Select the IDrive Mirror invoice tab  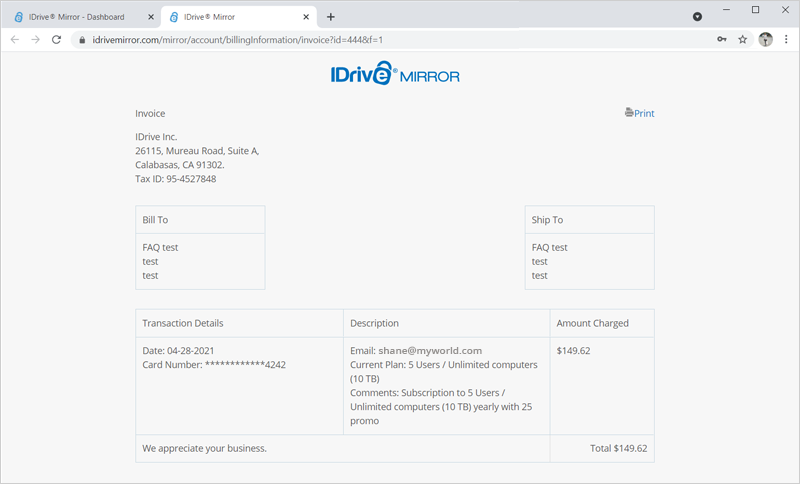click(239, 17)
